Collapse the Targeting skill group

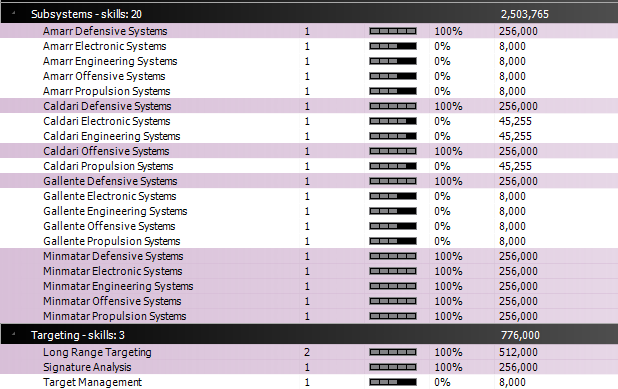(13, 335)
